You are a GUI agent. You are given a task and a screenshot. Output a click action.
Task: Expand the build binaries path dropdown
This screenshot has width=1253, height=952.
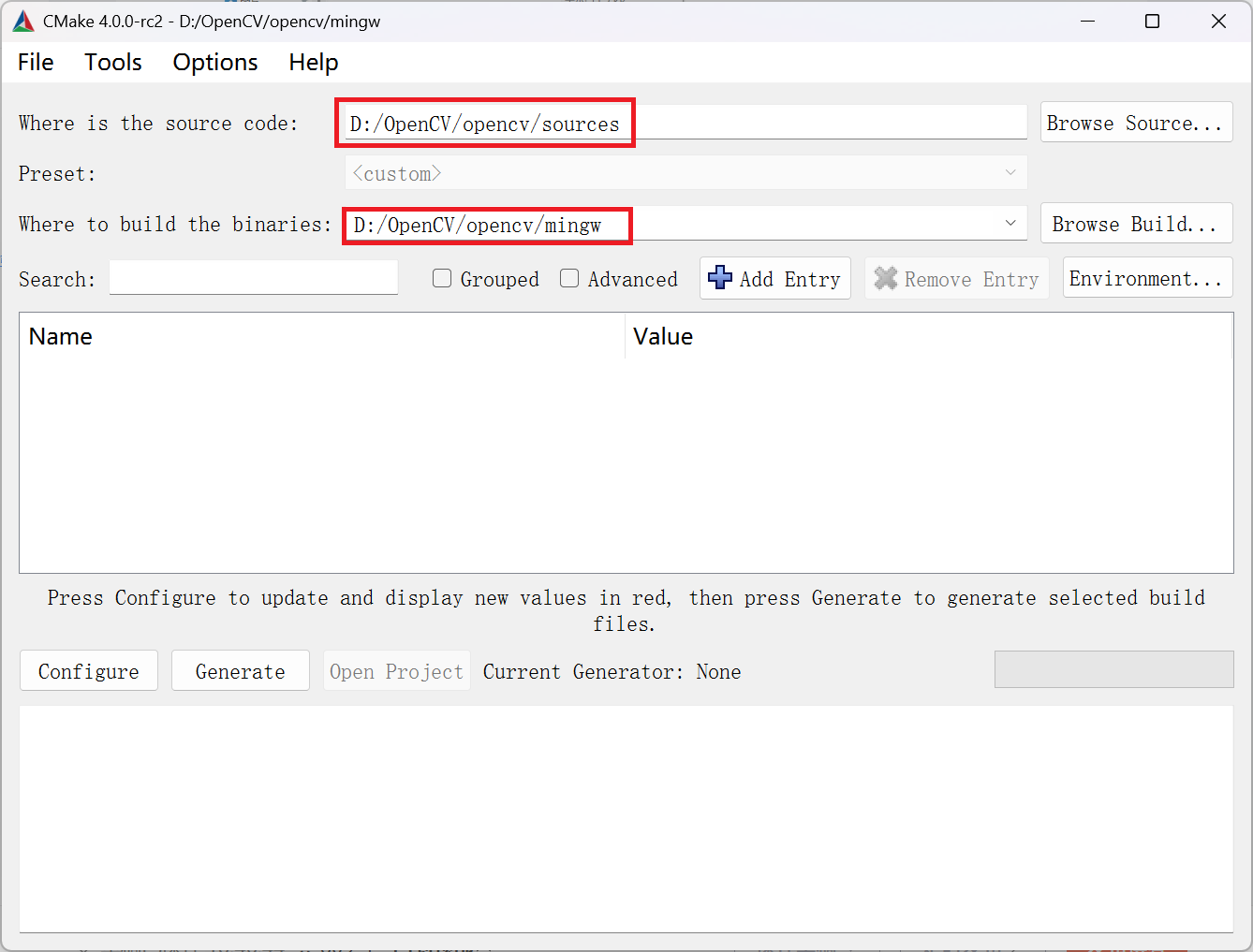1010,224
